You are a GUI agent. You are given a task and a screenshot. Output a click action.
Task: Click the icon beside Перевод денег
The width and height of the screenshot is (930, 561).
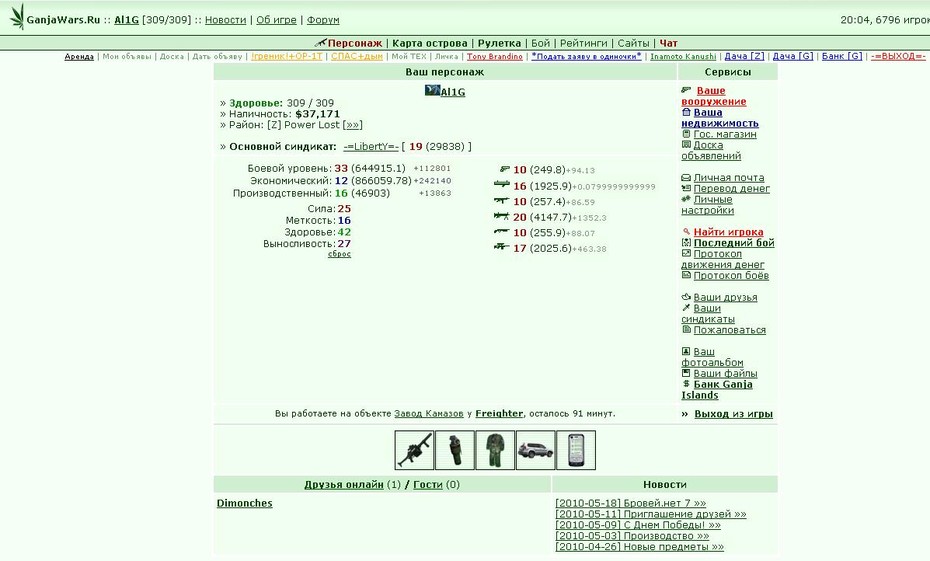(x=686, y=189)
